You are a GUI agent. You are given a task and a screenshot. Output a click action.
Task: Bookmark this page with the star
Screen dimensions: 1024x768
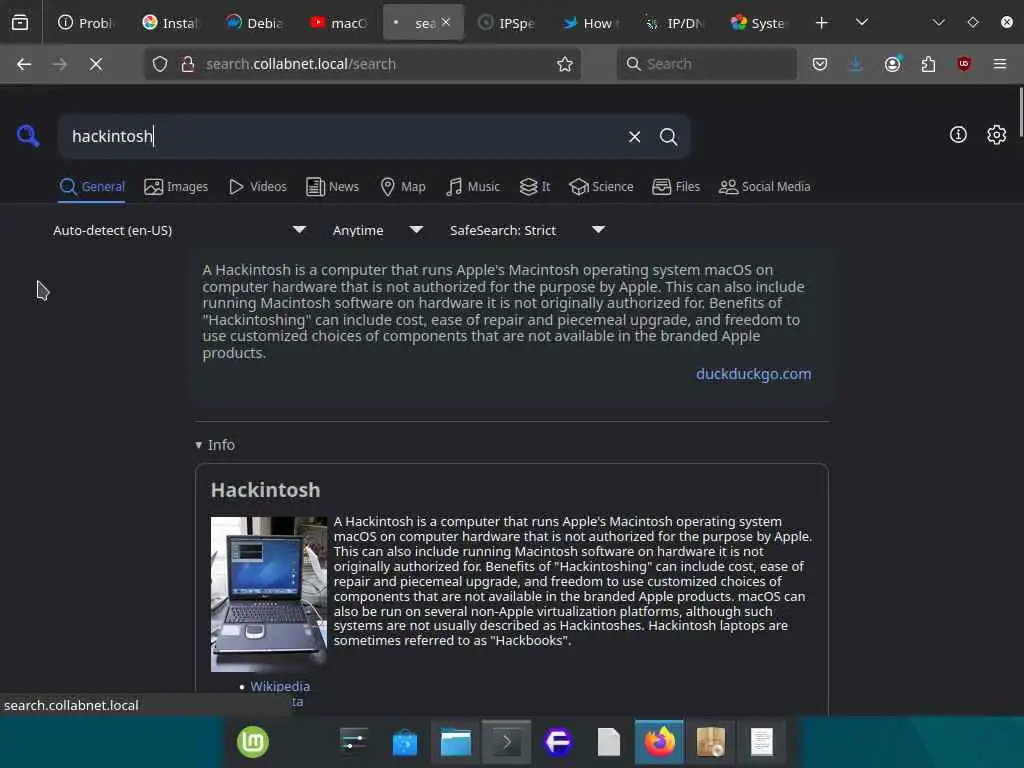click(x=565, y=64)
